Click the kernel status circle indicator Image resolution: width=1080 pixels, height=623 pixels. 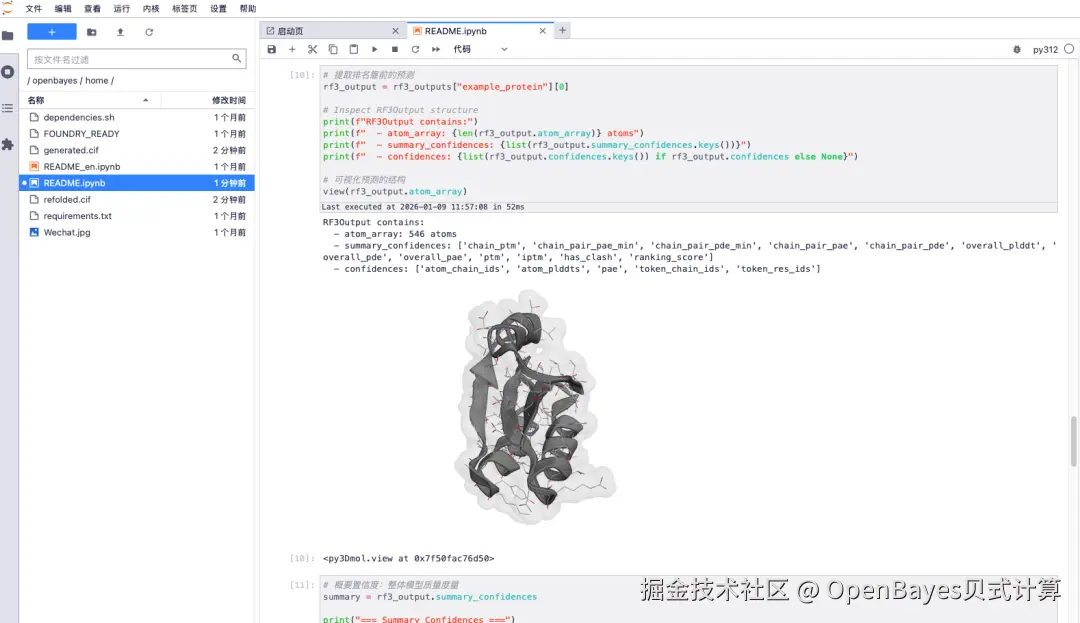pos(1069,49)
